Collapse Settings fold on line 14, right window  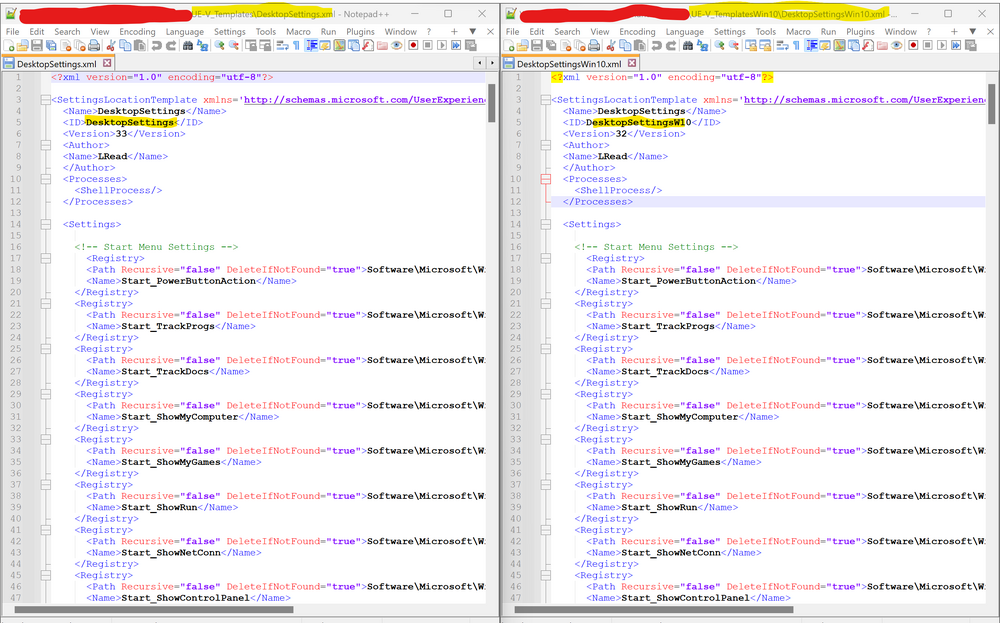[545, 224]
